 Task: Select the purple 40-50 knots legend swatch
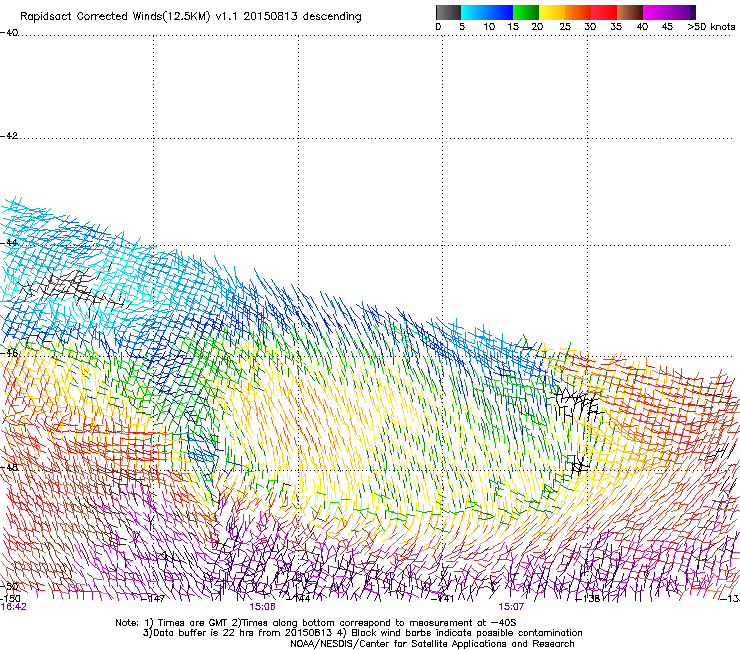[x=669, y=12]
